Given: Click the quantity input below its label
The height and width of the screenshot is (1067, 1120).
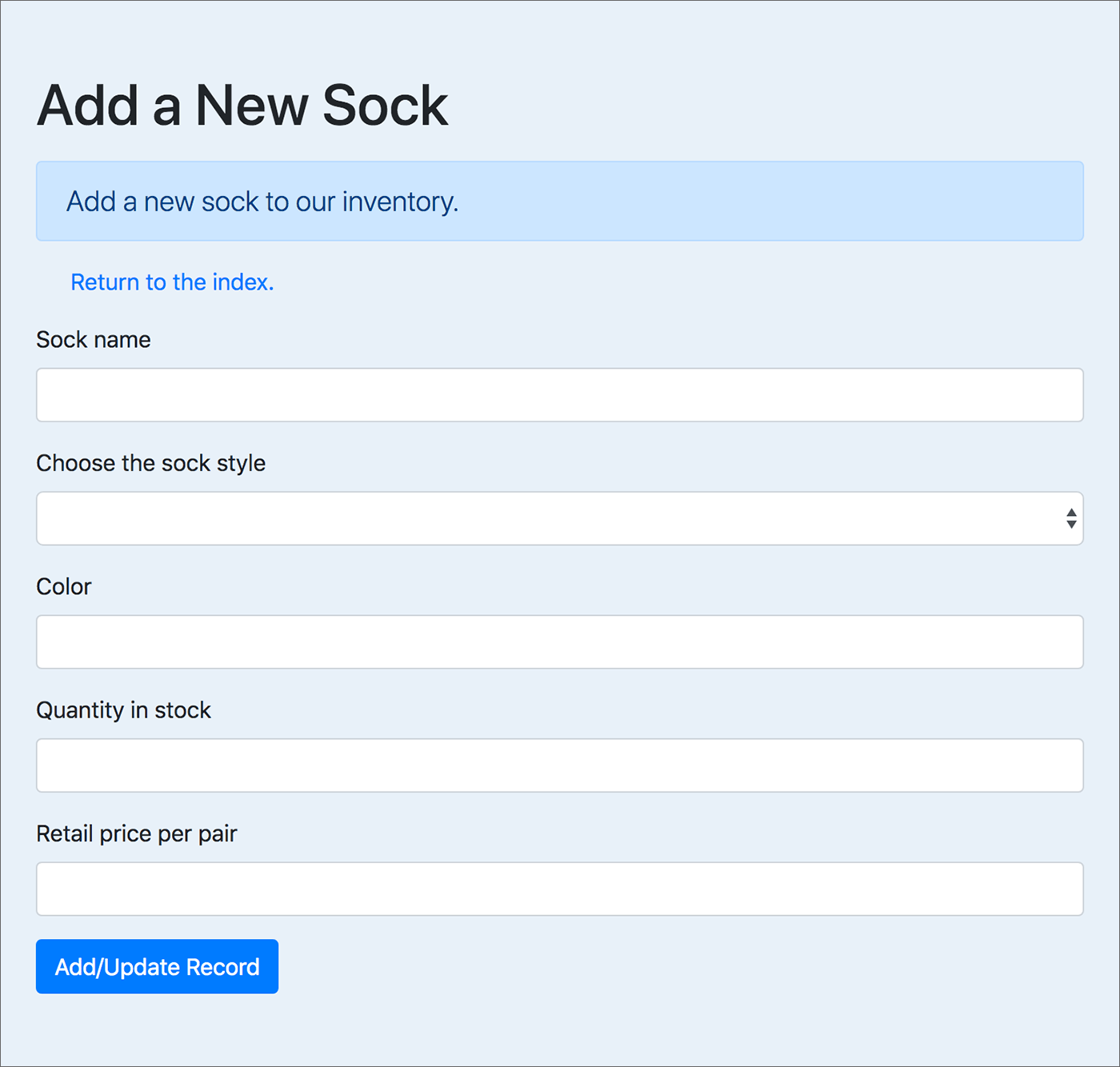Looking at the screenshot, I should (558, 765).
